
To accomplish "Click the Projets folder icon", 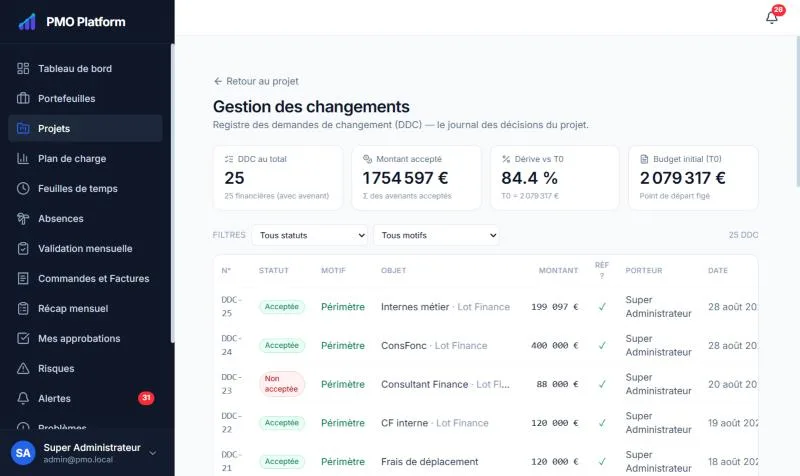I will click(23, 129).
